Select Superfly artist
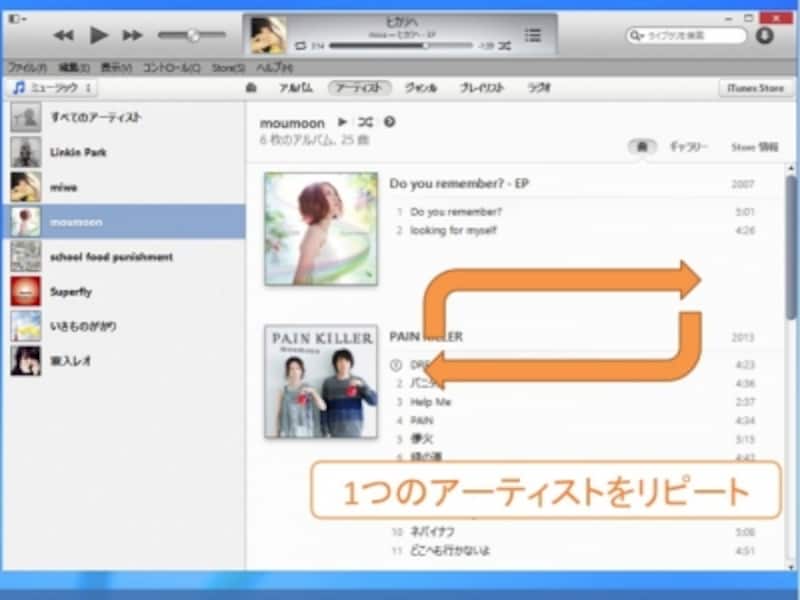This screenshot has width=800, height=600. [124, 291]
